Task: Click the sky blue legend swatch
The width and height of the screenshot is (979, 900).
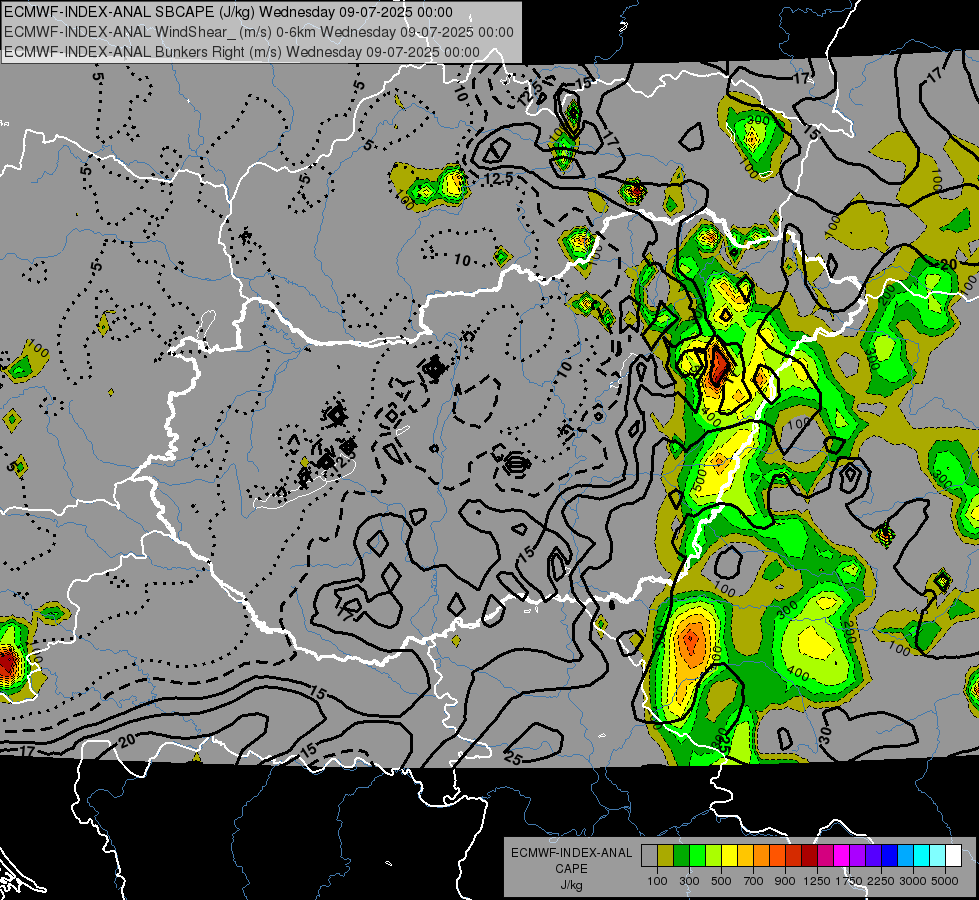Action: click(905, 856)
